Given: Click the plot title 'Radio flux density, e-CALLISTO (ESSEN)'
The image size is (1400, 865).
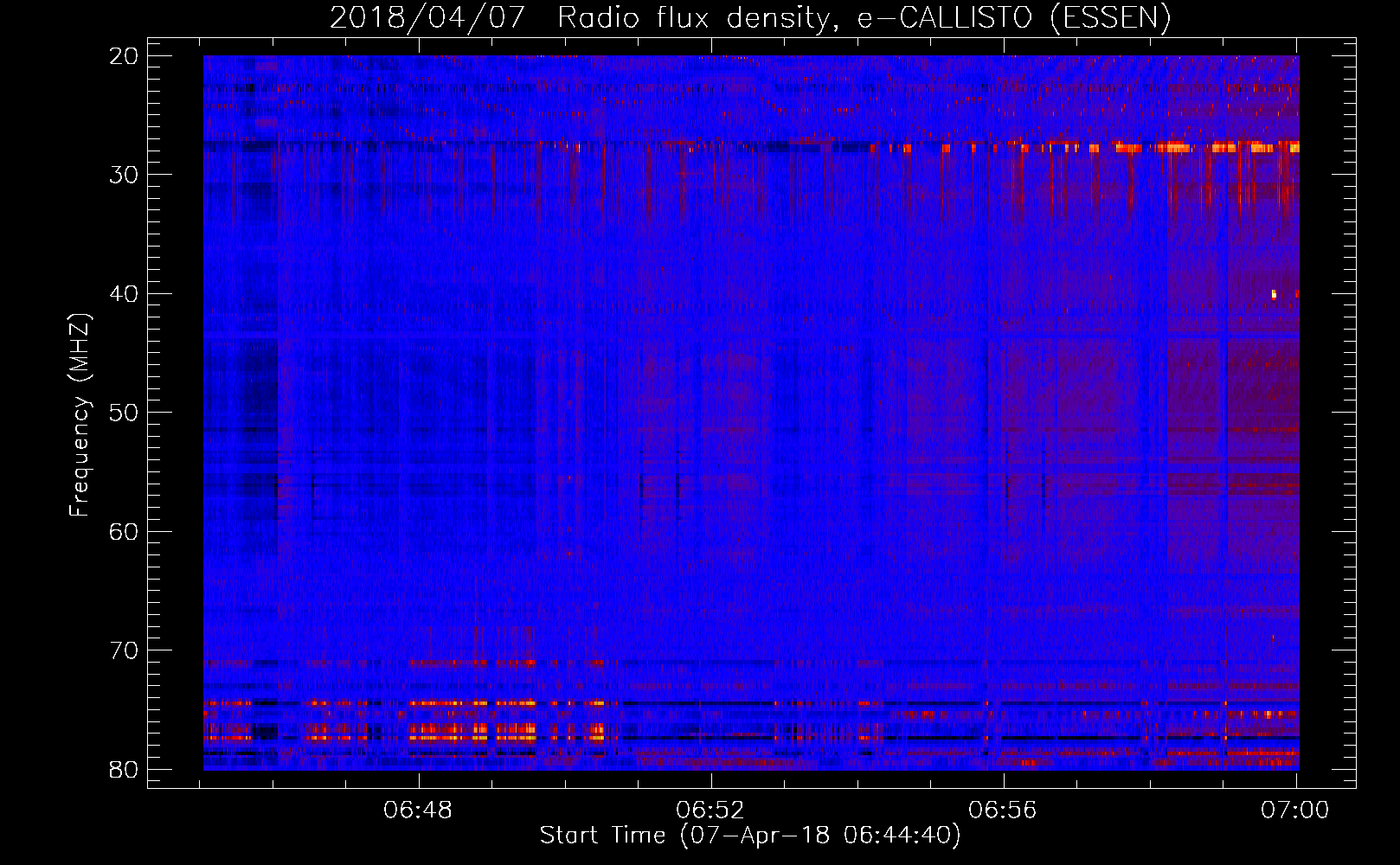Looking at the screenshot, I should click(864, 17).
